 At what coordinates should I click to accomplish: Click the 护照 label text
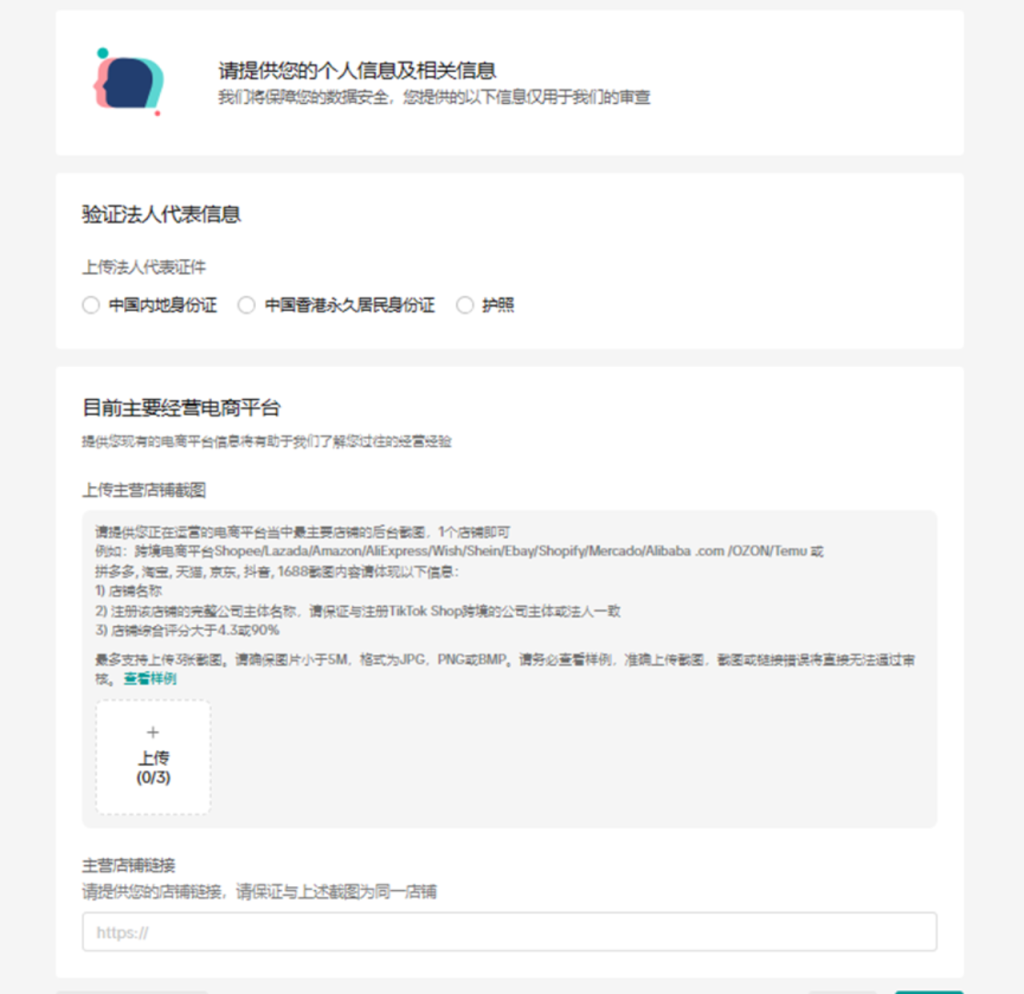pos(498,305)
